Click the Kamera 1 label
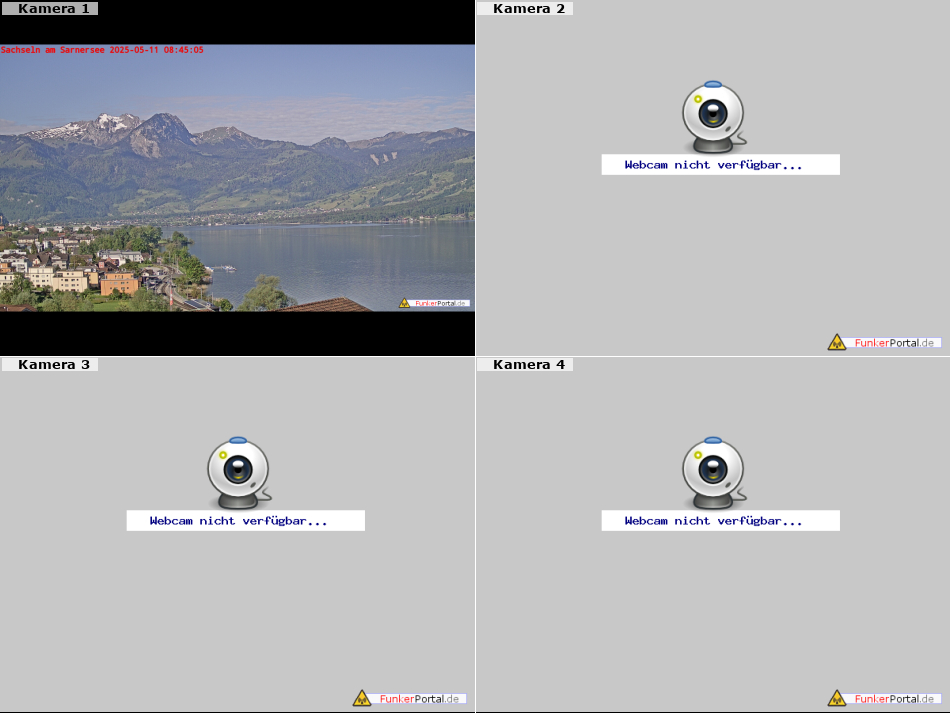Screen dimensions: 950x713 click(x=50, y=8)
